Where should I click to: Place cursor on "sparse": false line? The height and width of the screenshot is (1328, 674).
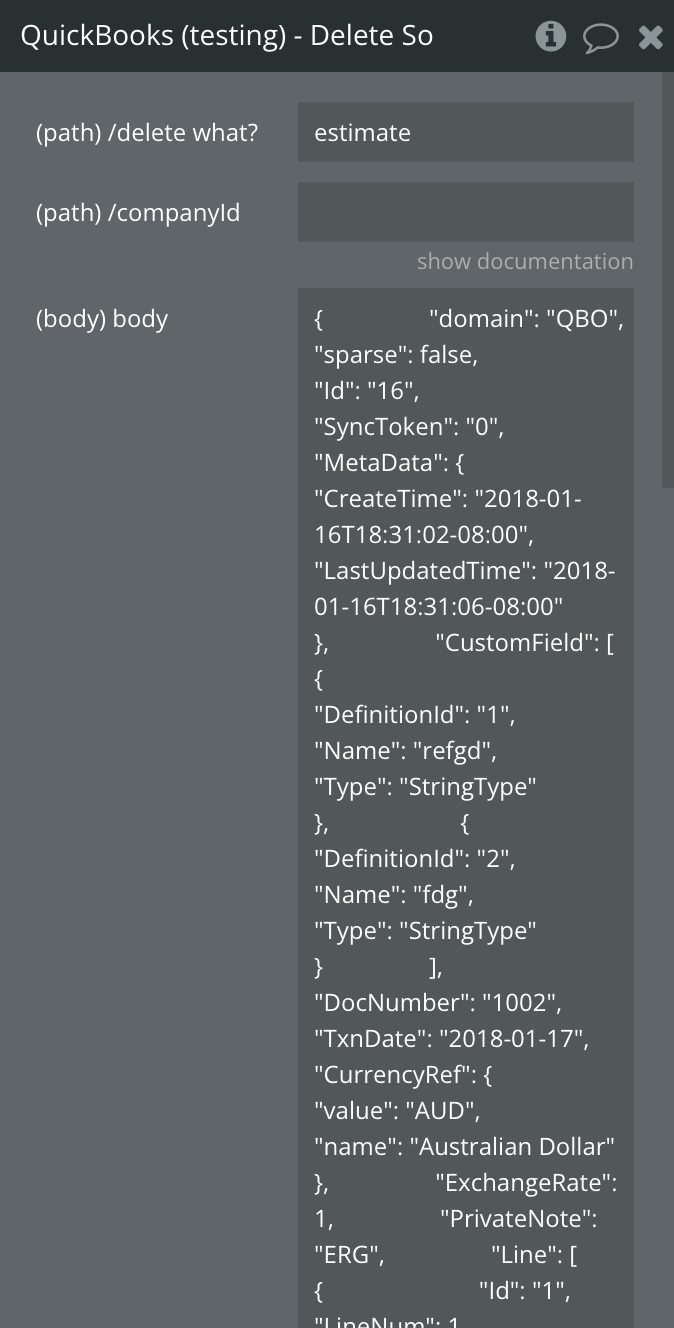[x=396, y=355]
